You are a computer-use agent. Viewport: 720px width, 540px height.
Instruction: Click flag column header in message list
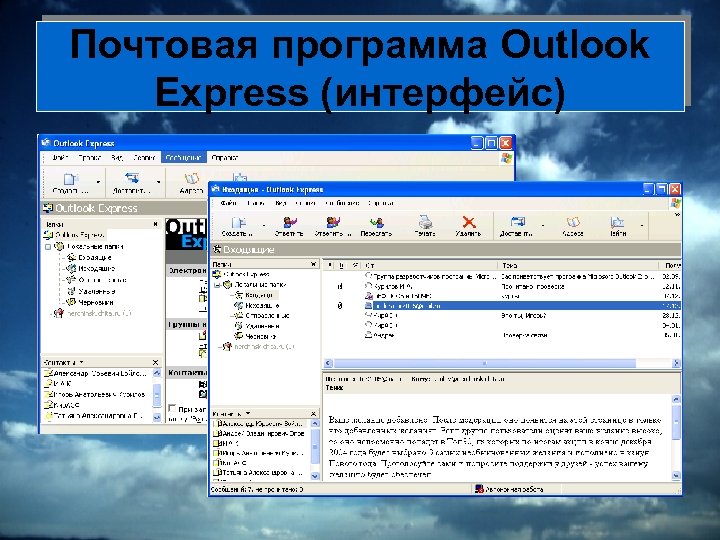(x=354, y=265)
